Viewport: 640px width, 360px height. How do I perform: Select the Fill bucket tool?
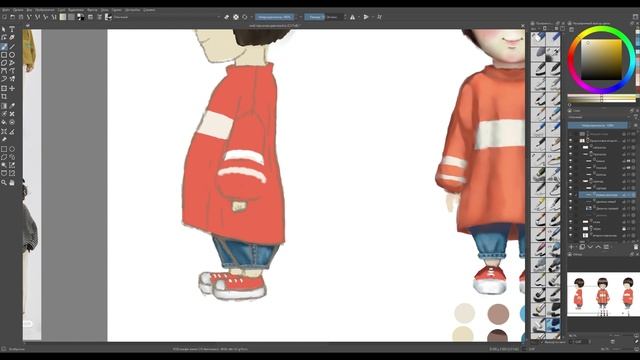[x=4, y=122]
